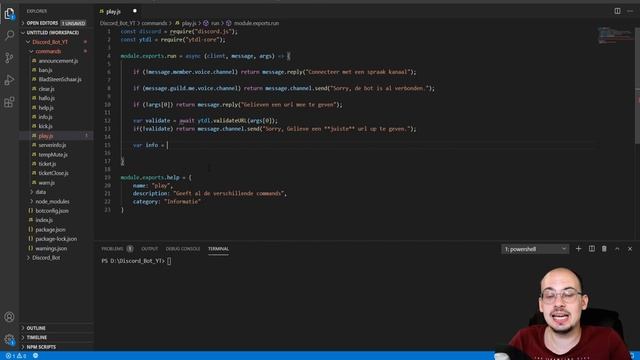Switch to the Terminal tab
This screenshot has height=360, width=640.
tap(218, 249)
